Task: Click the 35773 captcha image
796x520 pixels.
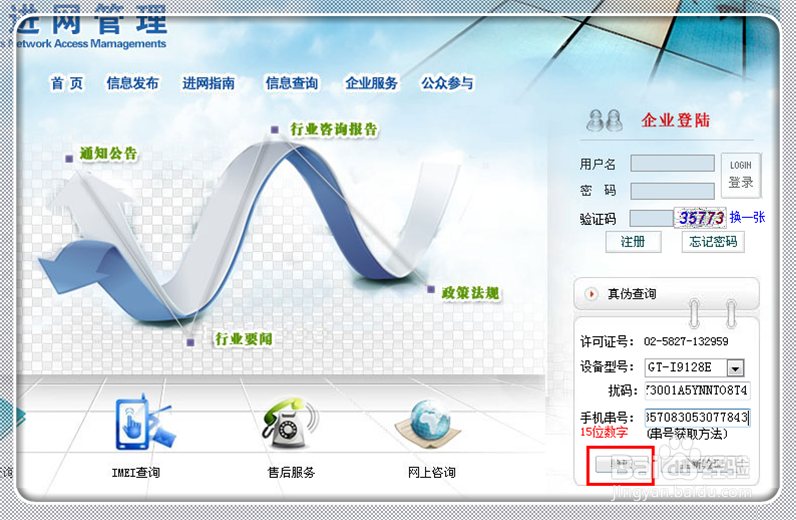Action: coord(700,218)
